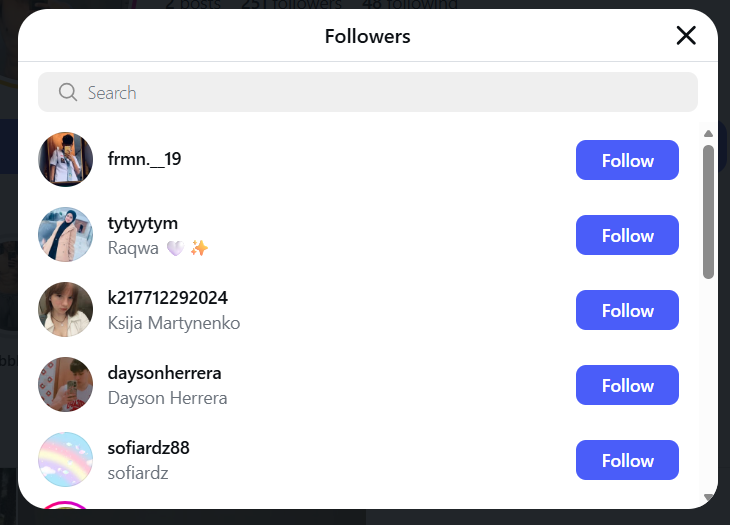This screenshot has width=730, height=525.
Task: Open frmn.__19 profile picture
Action: click(x=66, y=160)
